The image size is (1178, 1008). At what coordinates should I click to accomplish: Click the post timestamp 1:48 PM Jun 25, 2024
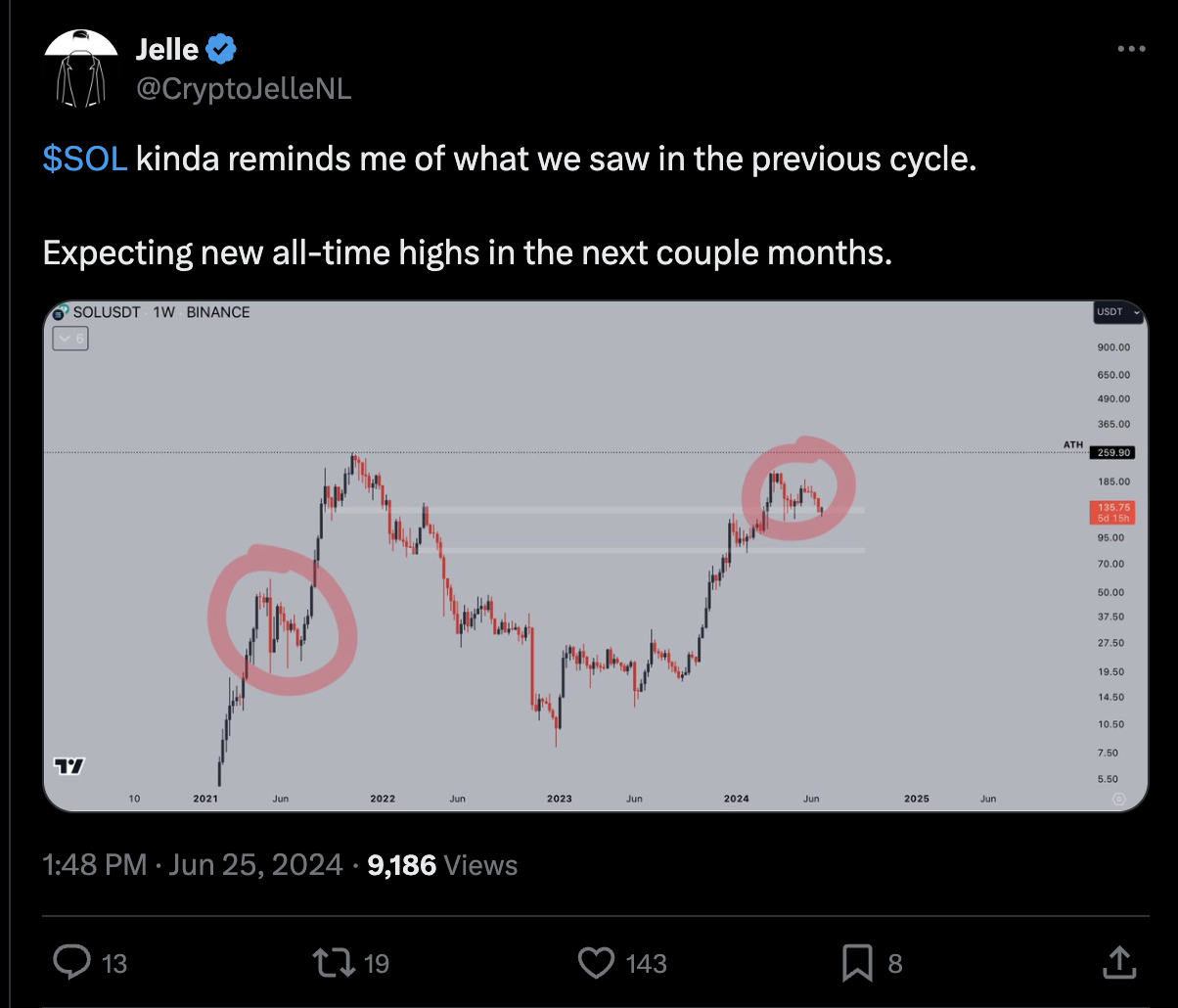click(x=194, y=865)
